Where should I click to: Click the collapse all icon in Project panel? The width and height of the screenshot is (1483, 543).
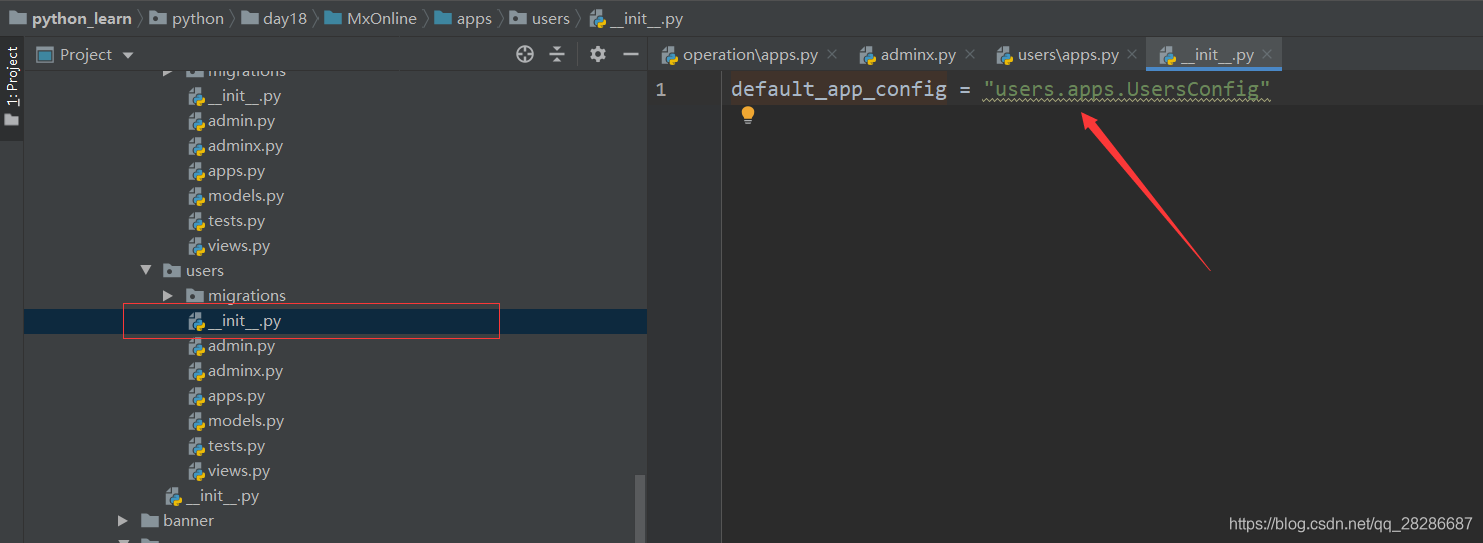tap(557, 54)
